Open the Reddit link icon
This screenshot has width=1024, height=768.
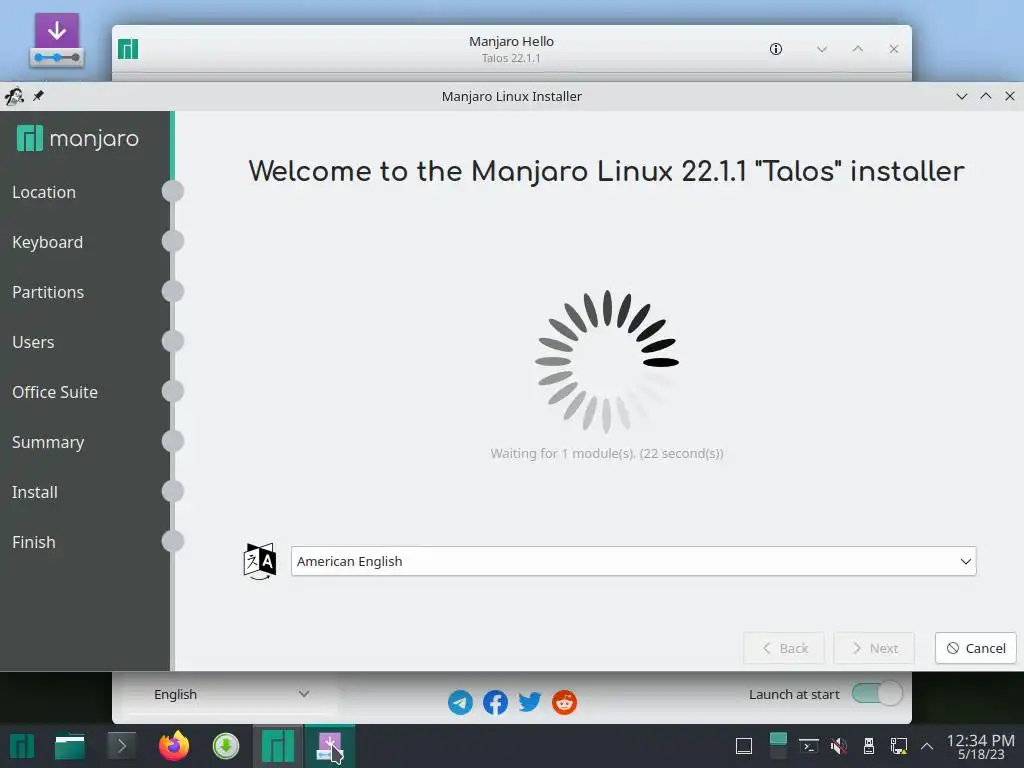tap(564, 703)
